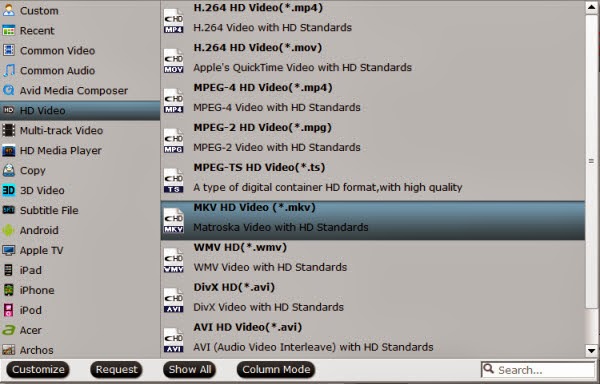Click the Custom category user icon
The height and width of the screenshot is (384, 600).
click(8, 10)
